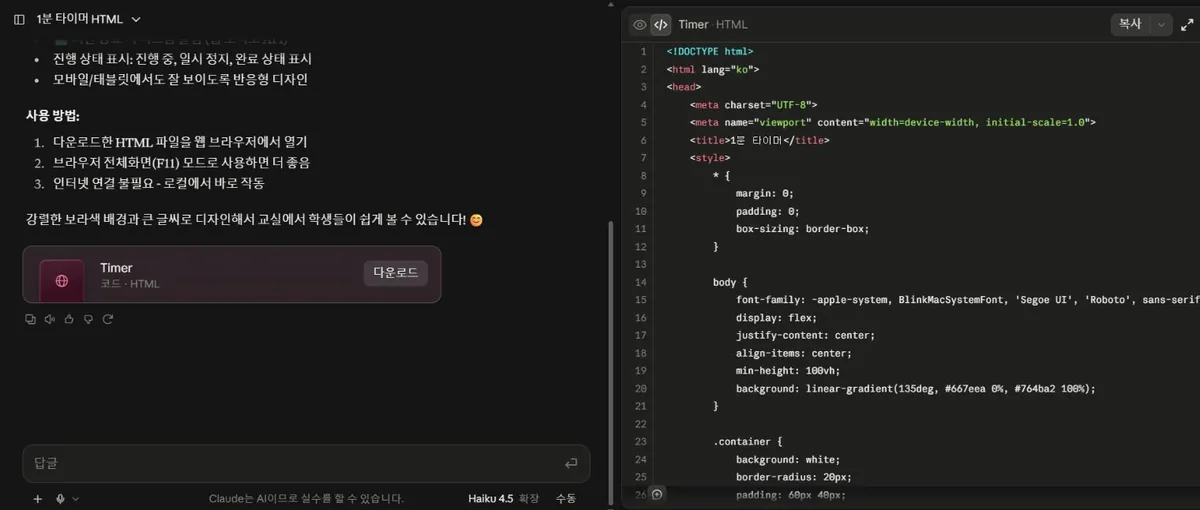
Task: Click the small icon at code panel bottom
Action: pos(657,494)
